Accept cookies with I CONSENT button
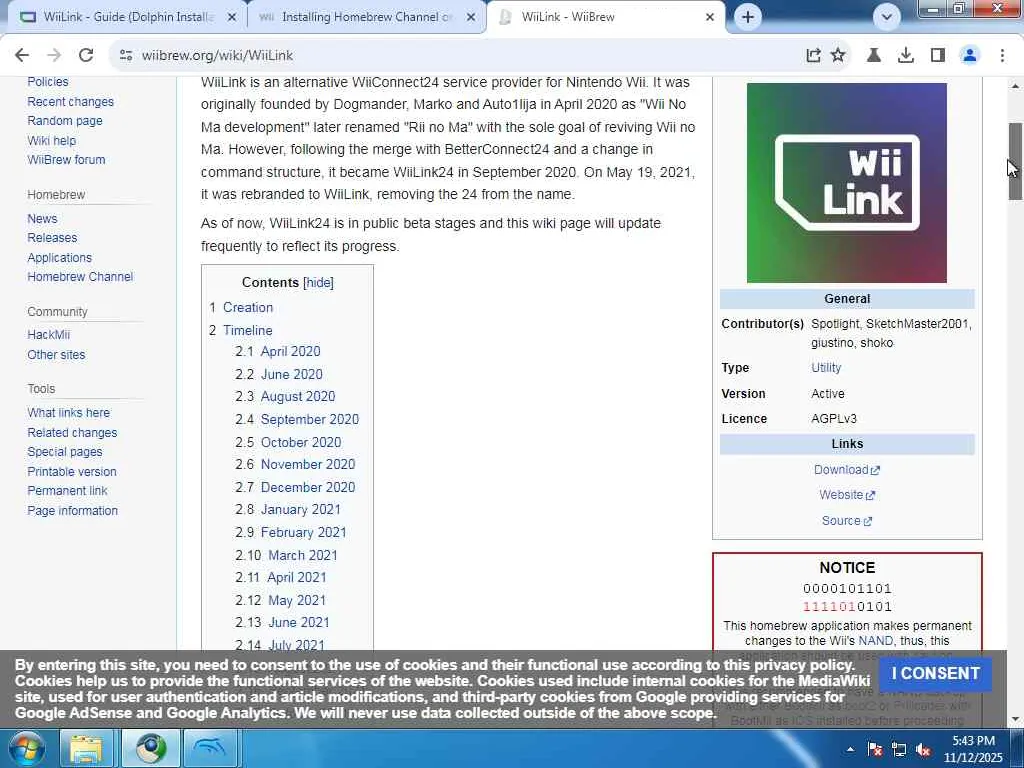Image resolution: width=1024 pixels, height=768 pixels. coord(935,674)
